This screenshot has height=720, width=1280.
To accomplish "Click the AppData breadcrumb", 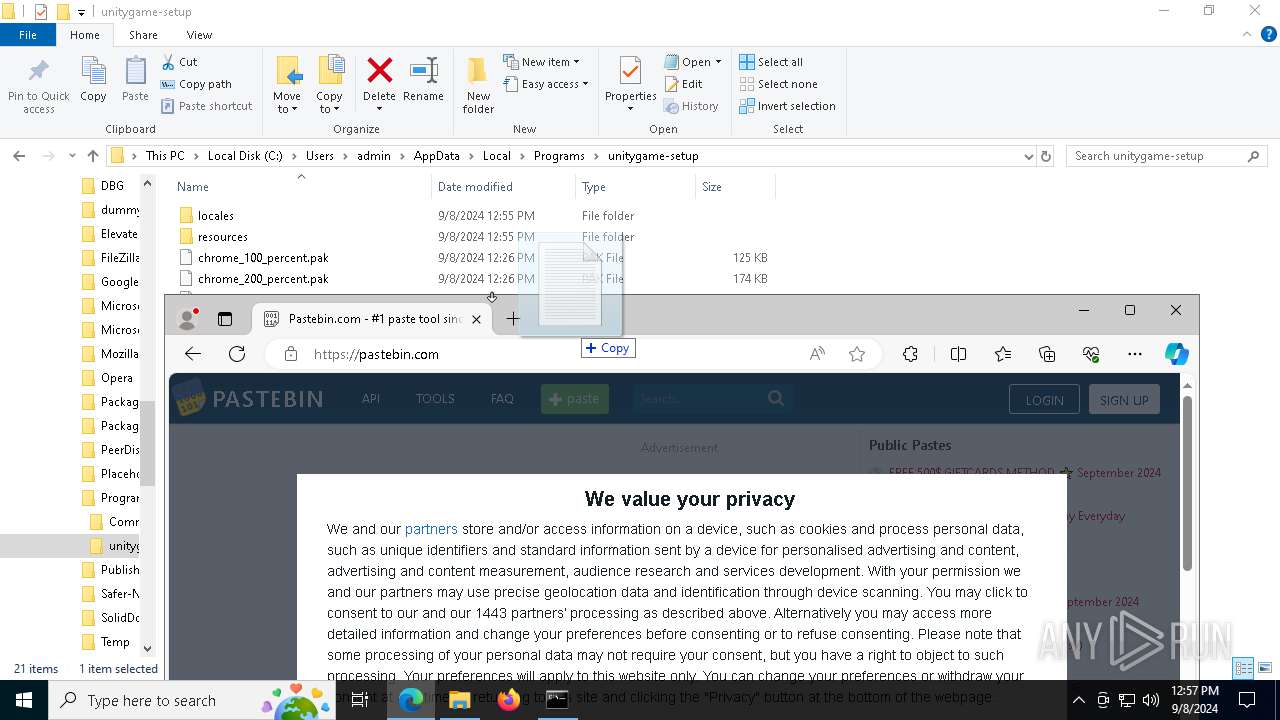I will tap(436, 156).
